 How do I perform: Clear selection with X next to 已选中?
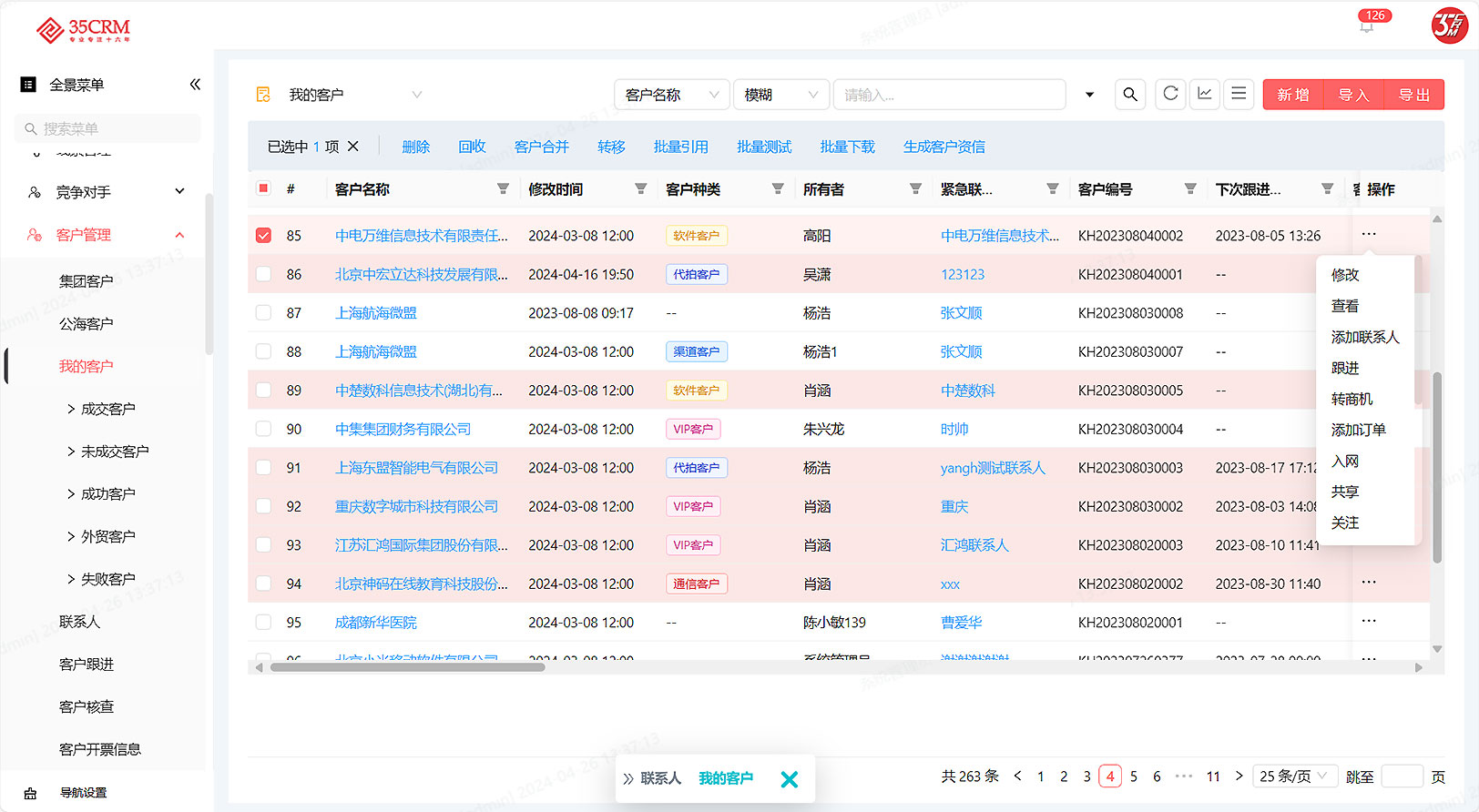coord(353,147)
